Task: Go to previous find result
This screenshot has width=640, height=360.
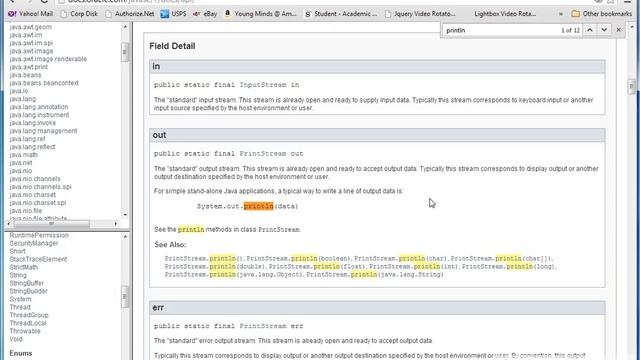Action: [590, 30]
